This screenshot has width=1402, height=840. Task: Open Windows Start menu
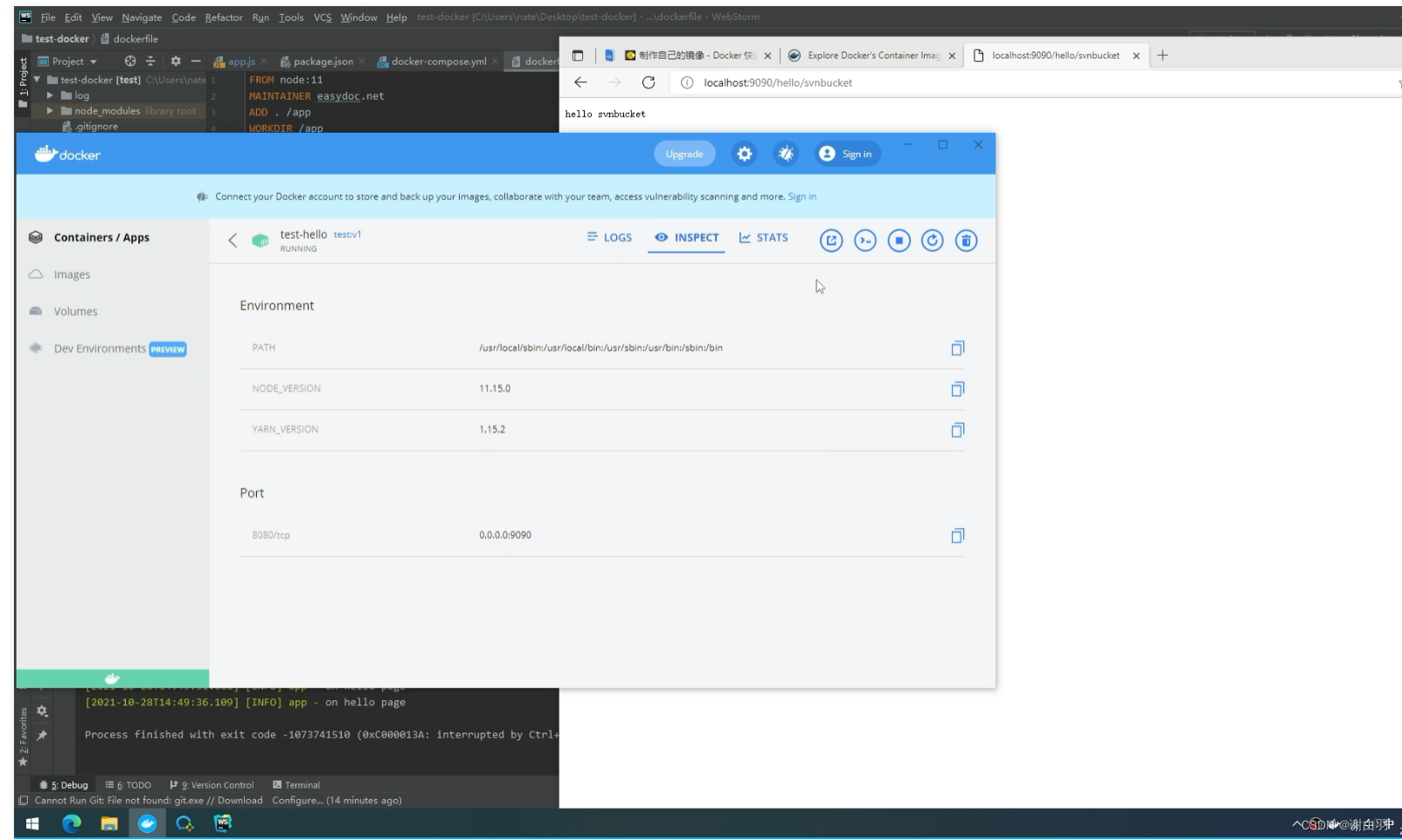[33, 823]
